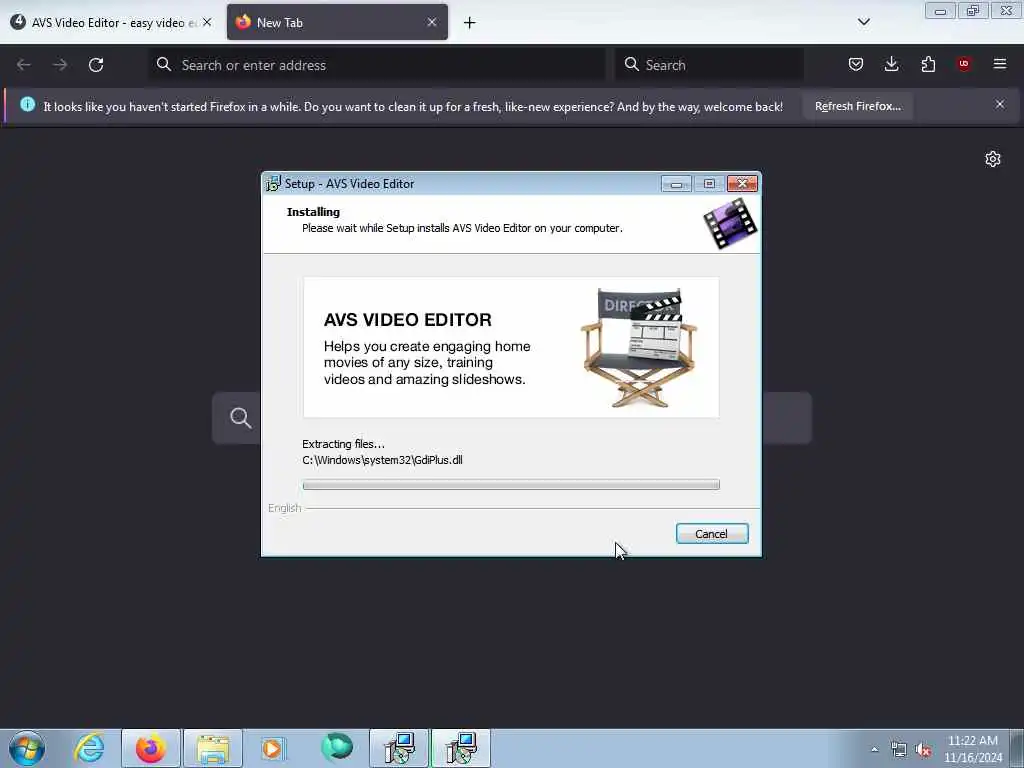Focus the Search or enter address bar

click(x=377, y=65)
